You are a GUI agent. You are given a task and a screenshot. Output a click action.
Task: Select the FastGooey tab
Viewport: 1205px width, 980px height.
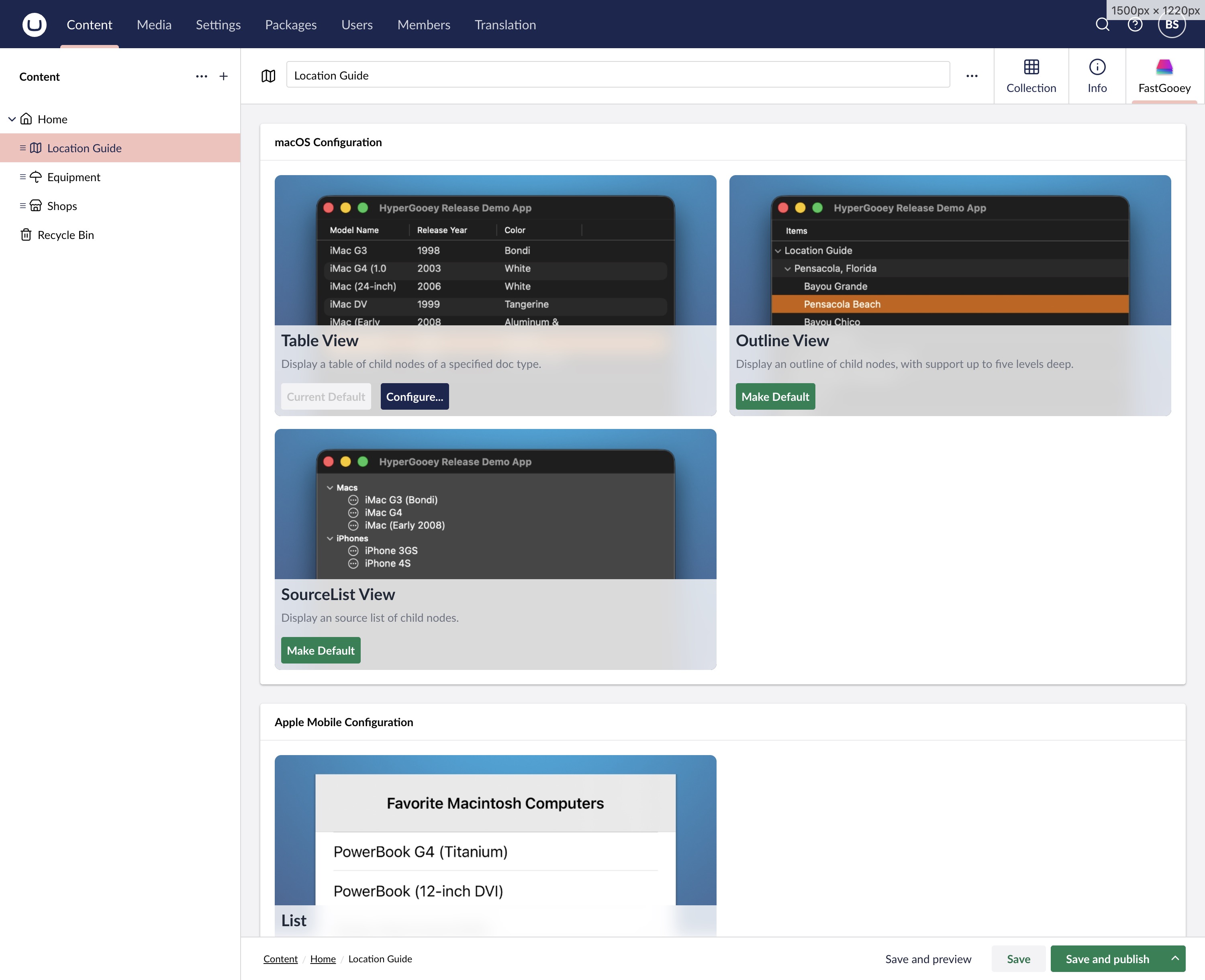[x=1164, y=76]
